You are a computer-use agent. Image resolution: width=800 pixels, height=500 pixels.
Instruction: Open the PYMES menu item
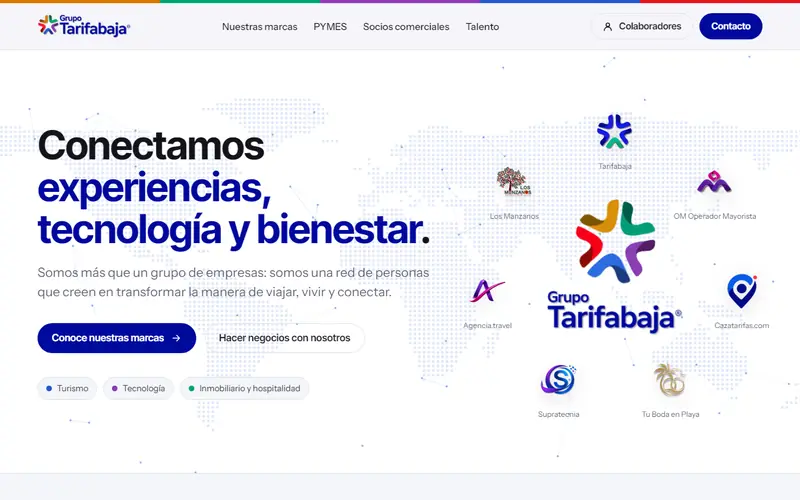pos(330,27)
